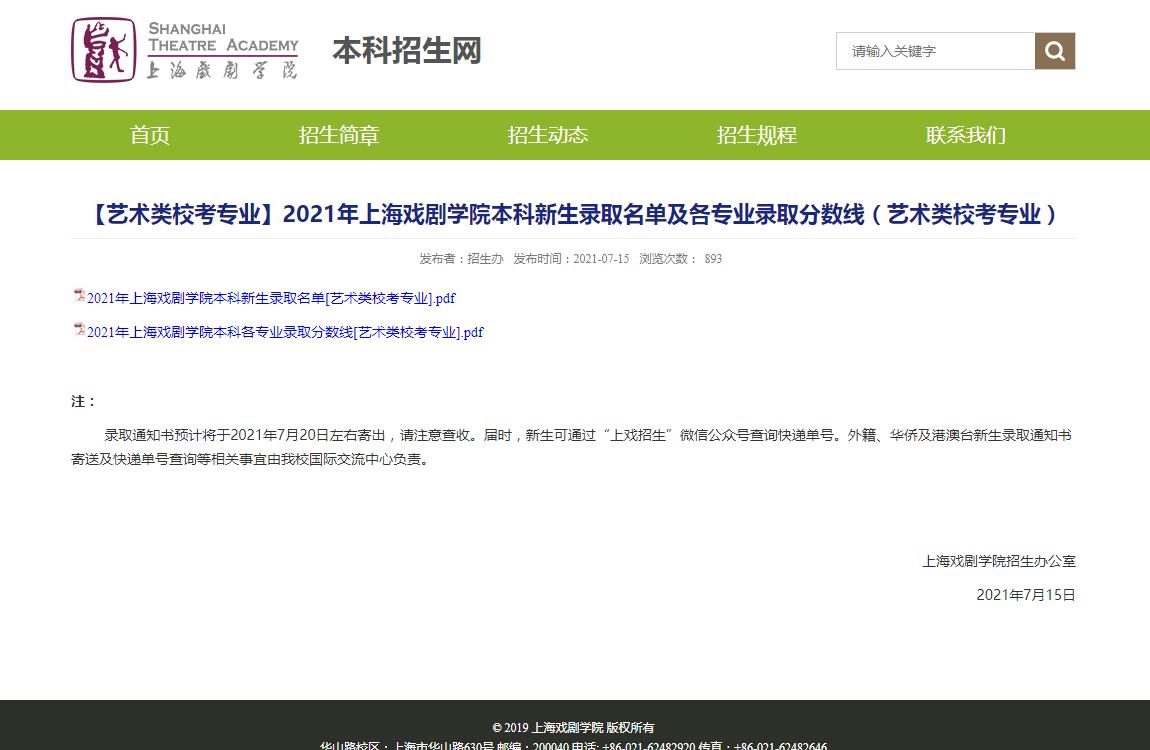1150x750 pixels.
Task: Go to the 招生简章 menu item
Action: click(x=339, y=135)
